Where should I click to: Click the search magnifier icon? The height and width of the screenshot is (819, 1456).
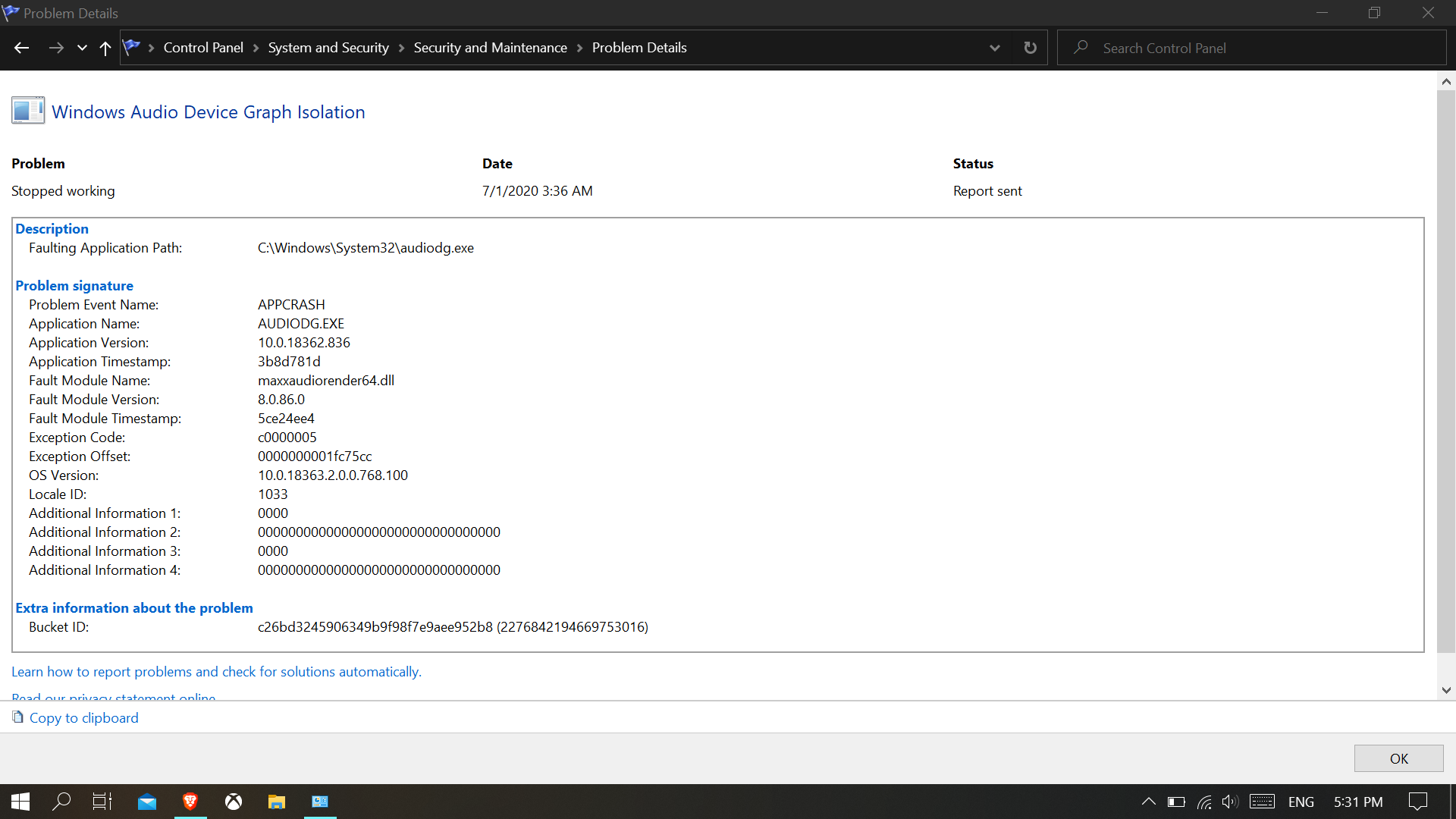1081,47
